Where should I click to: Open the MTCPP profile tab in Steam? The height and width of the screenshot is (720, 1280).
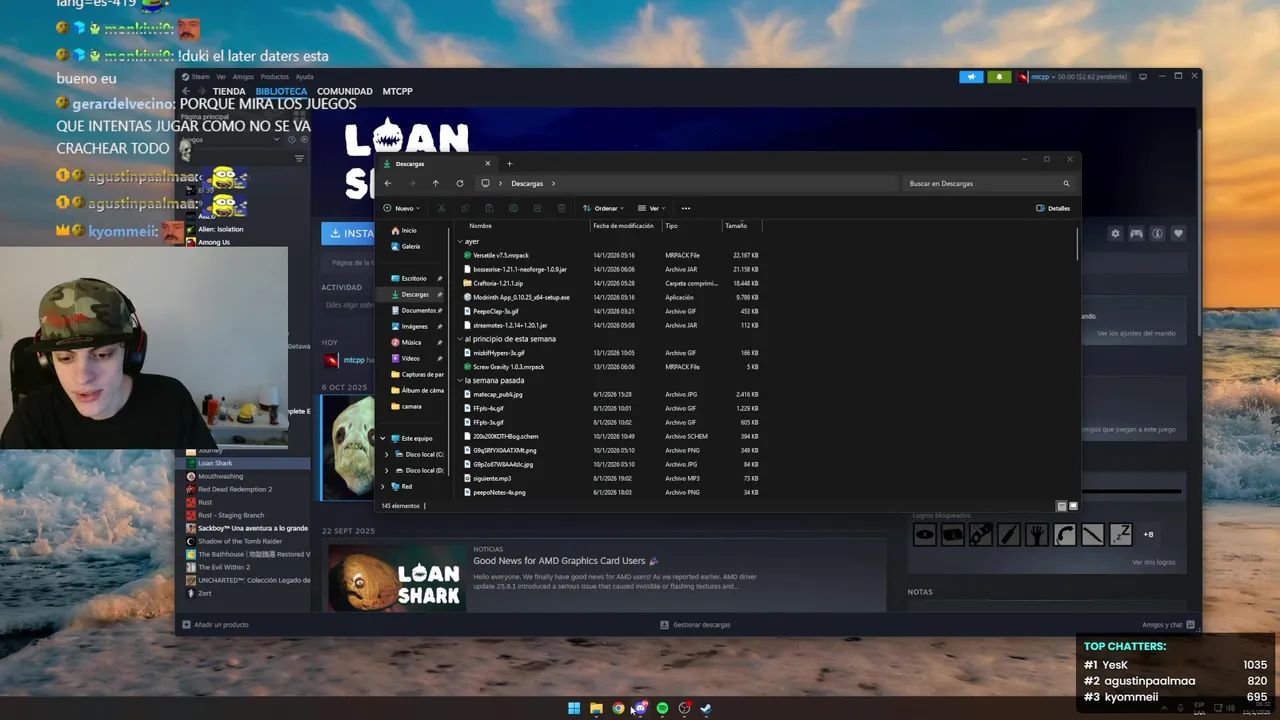coord(397,91)
